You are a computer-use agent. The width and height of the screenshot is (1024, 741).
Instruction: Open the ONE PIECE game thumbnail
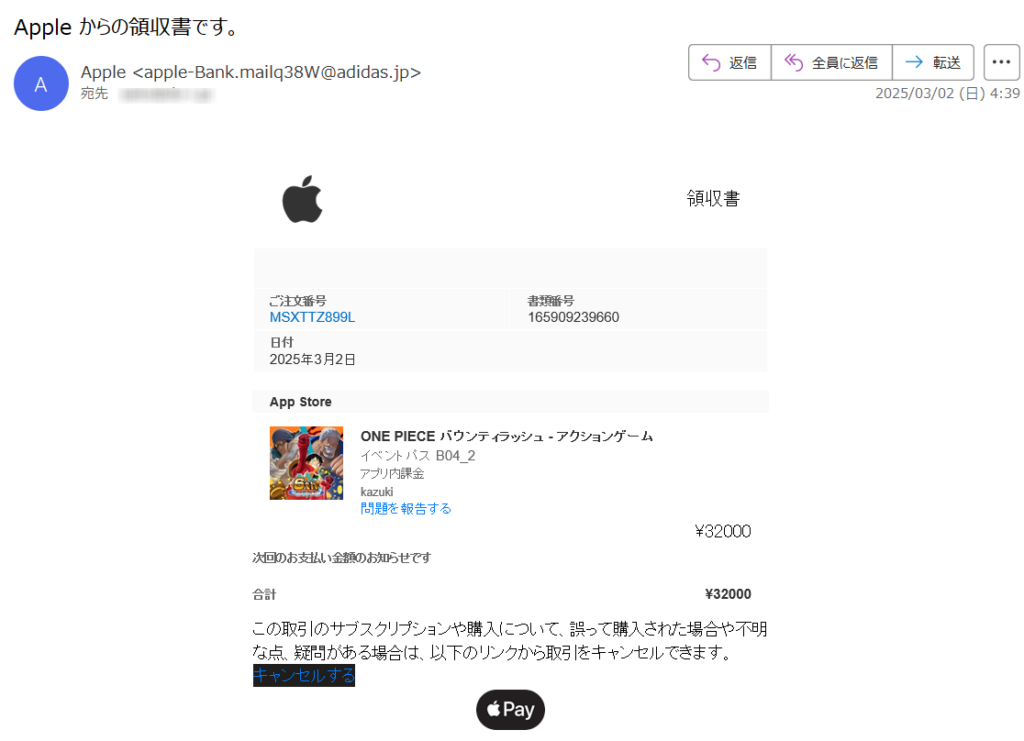[306, 463]
